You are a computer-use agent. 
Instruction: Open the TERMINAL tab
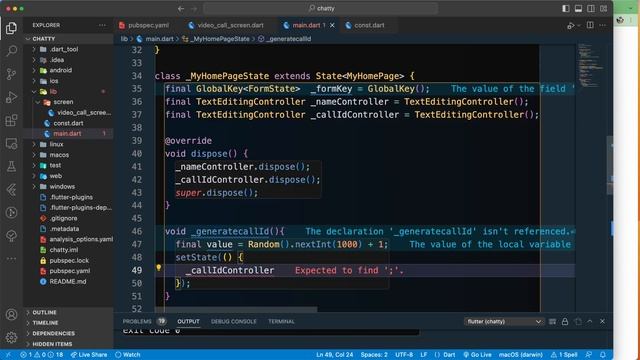click(x=281, y=322)
